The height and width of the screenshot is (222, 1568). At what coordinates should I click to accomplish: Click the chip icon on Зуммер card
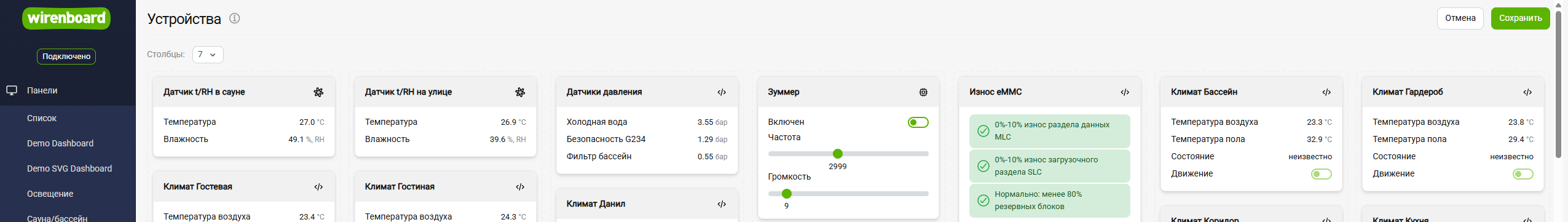923,92
